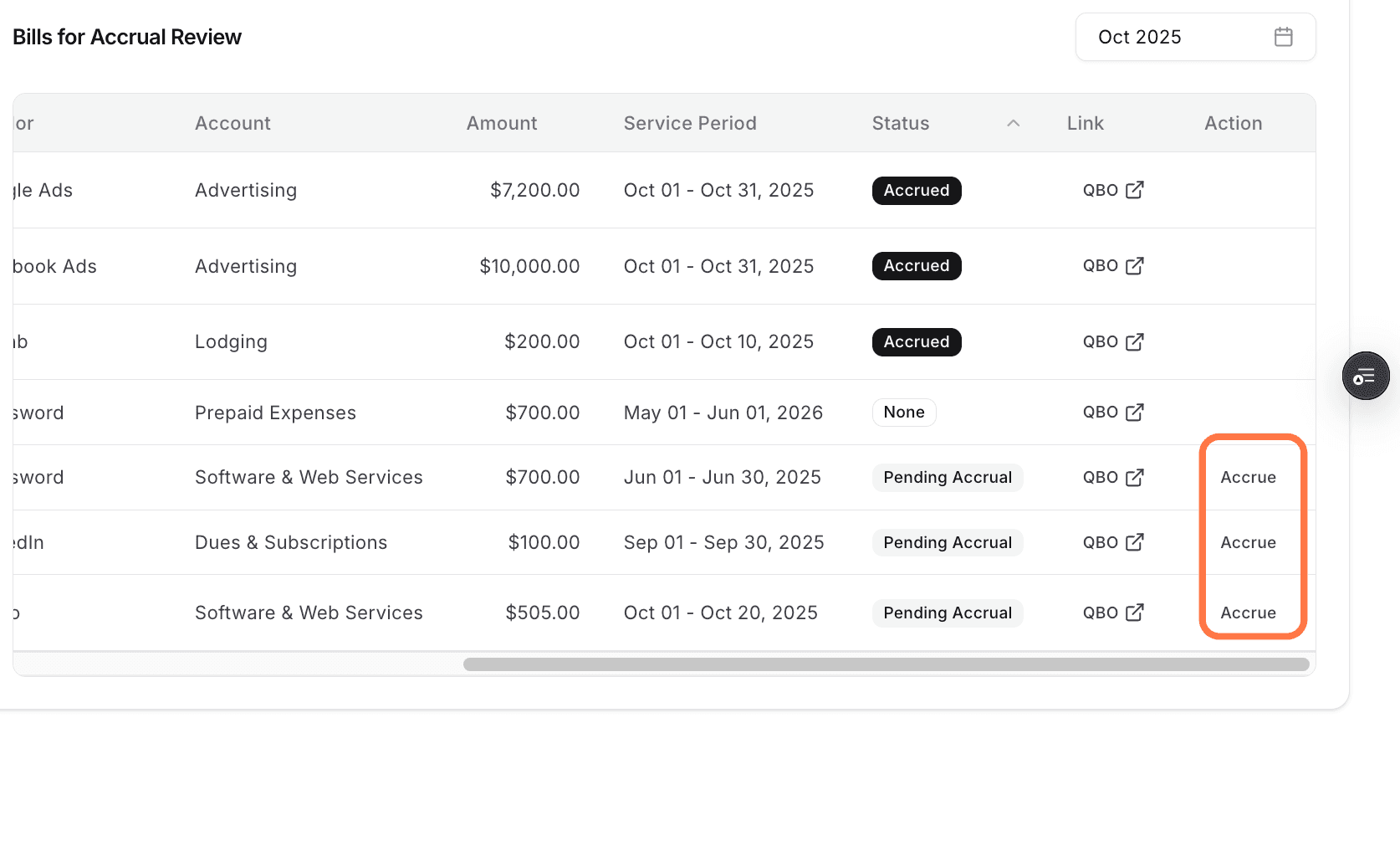
Task: Click Accrue on the $505.00 Software bill
Action: 1248,613
